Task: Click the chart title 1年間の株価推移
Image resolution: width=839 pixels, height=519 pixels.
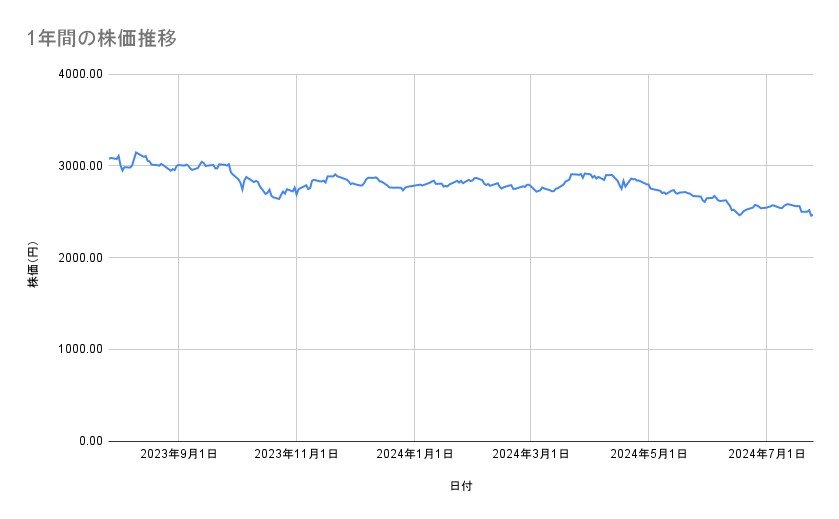Action: click(103, 39)
